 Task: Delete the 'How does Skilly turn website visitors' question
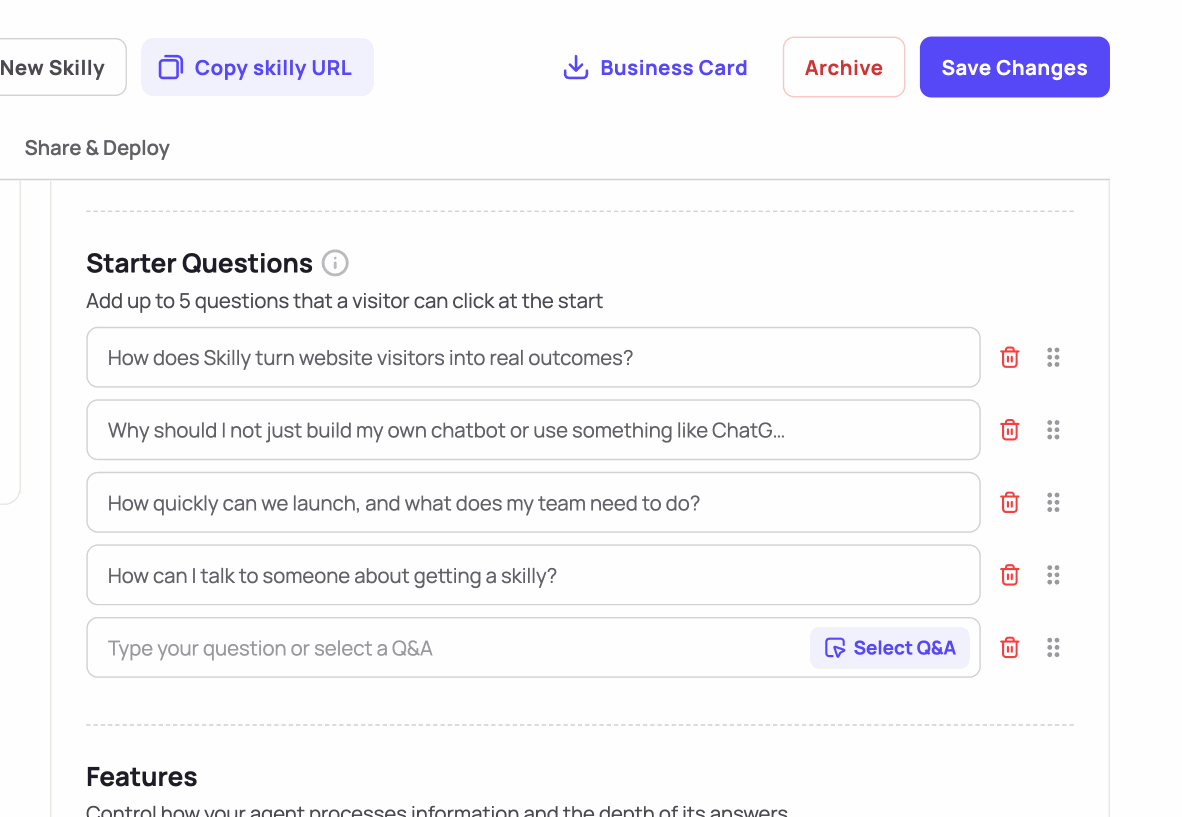pyautogui.click(x=1009, y=357)
